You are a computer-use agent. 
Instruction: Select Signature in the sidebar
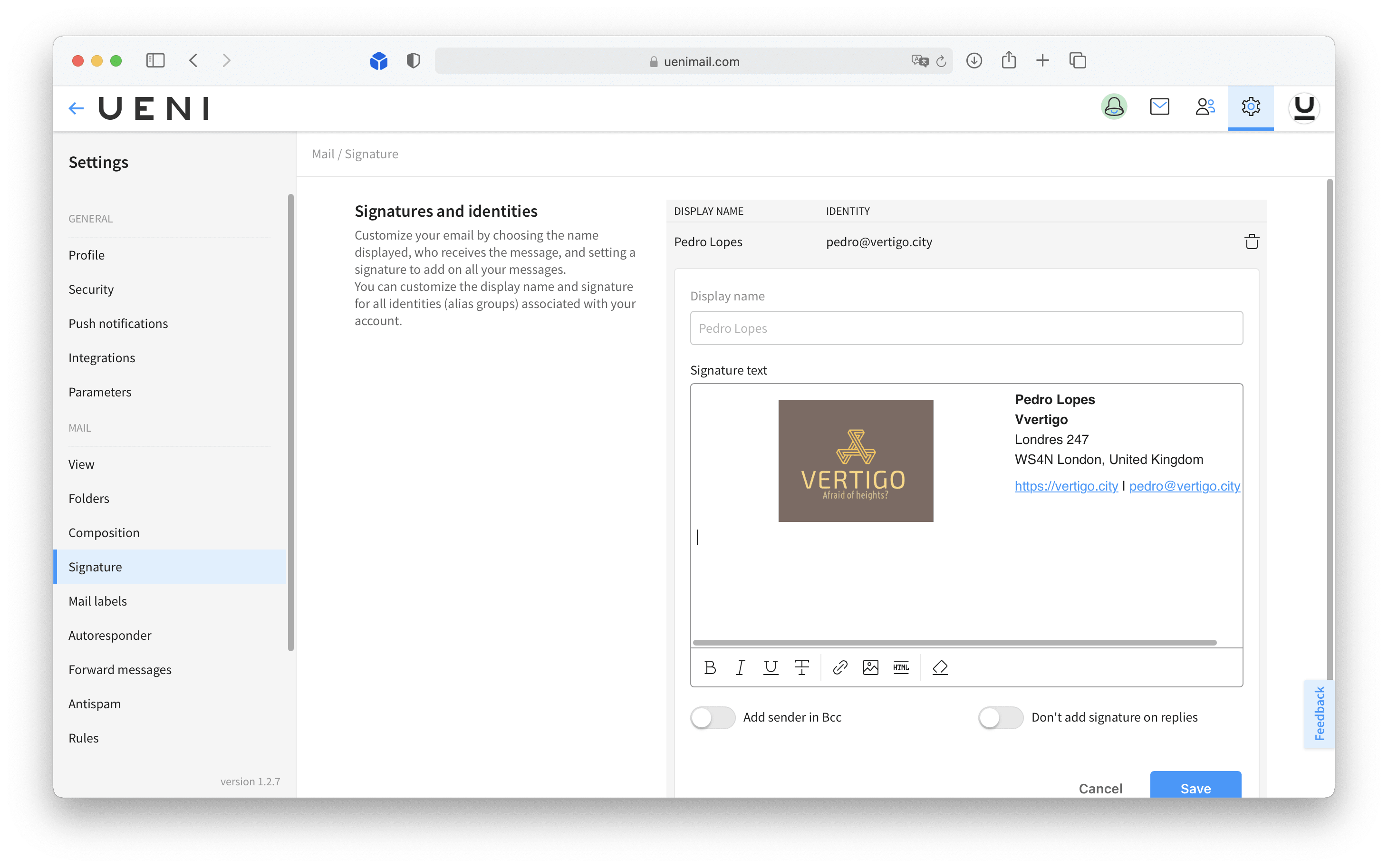pos(171,567)
